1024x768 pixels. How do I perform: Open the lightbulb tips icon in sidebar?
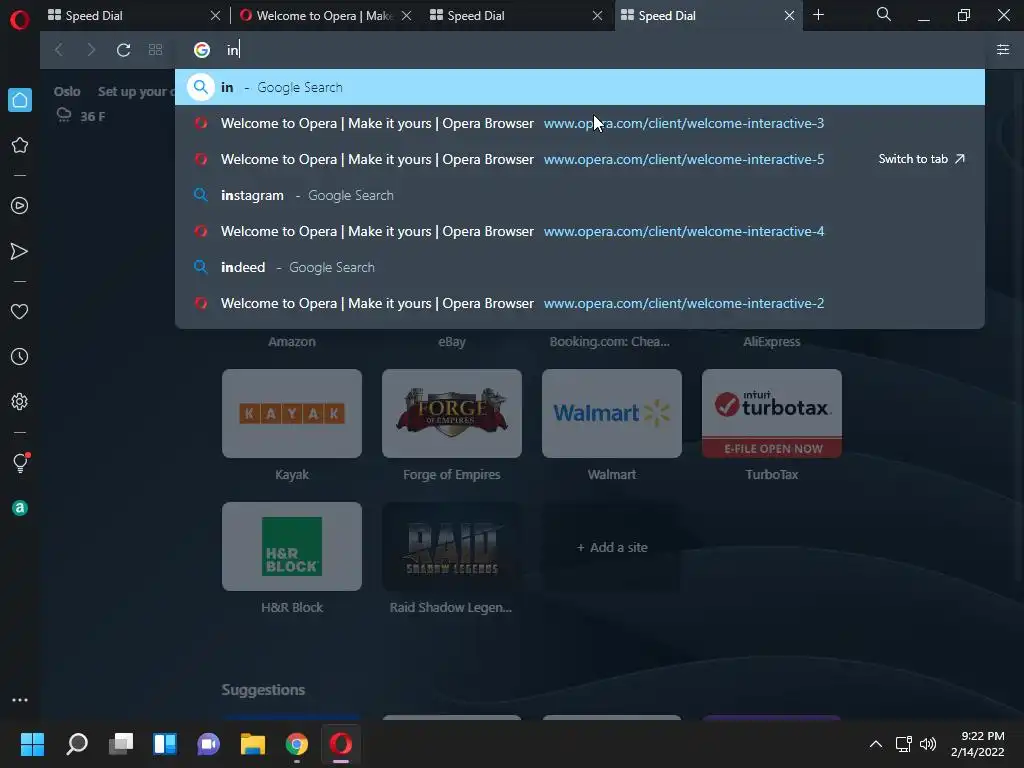[x=20, y=462]
